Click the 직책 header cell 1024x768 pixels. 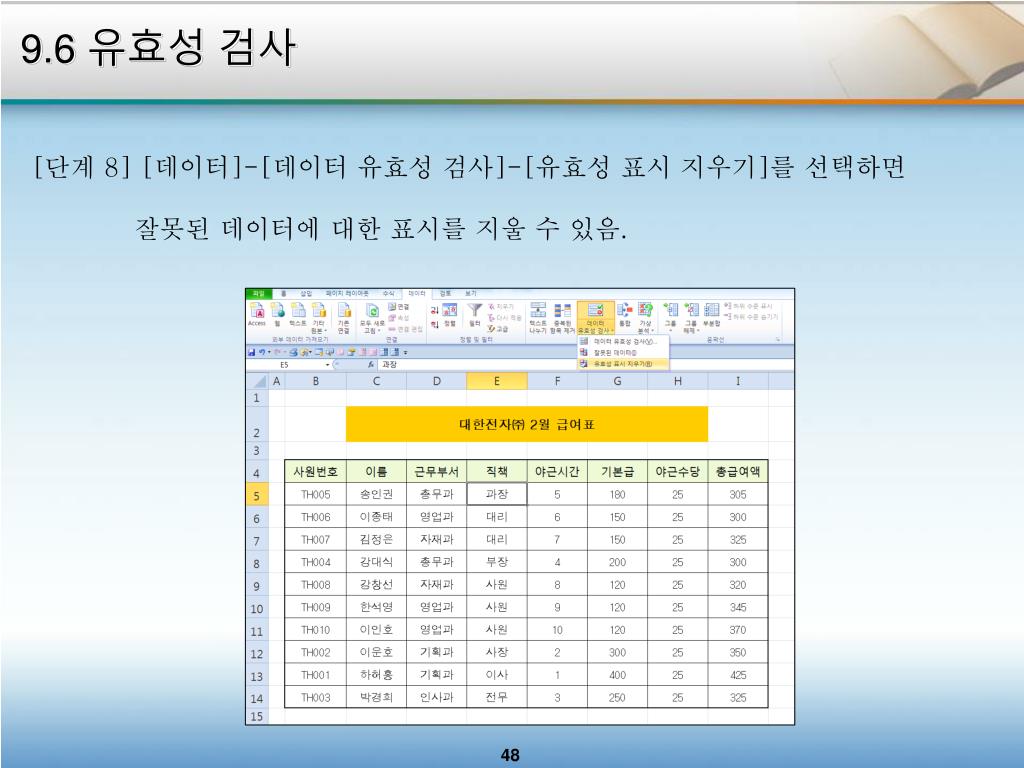(497, 472)
